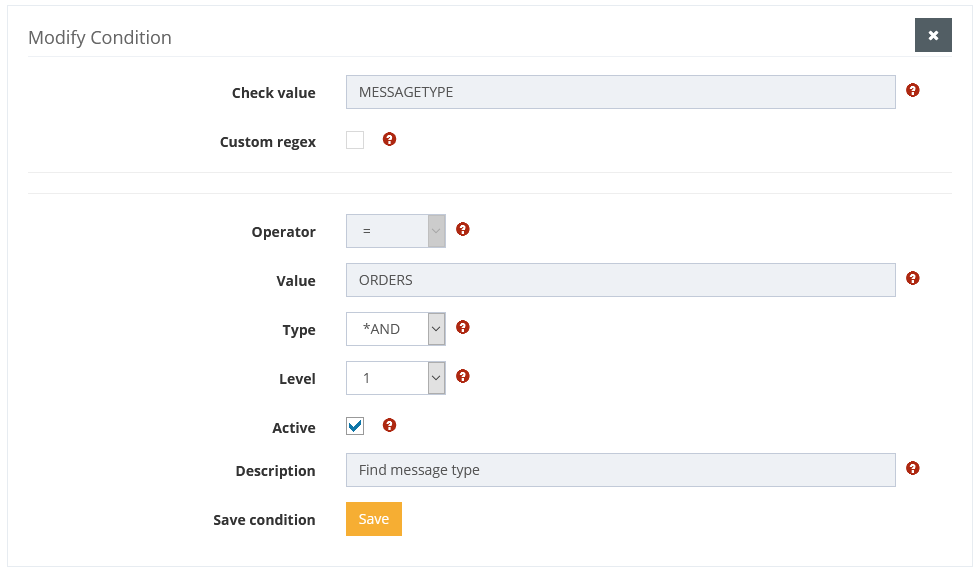Close the Modify Condition dialog
Image resolution: width=979 pixels, height=574 pixels.
932,35
